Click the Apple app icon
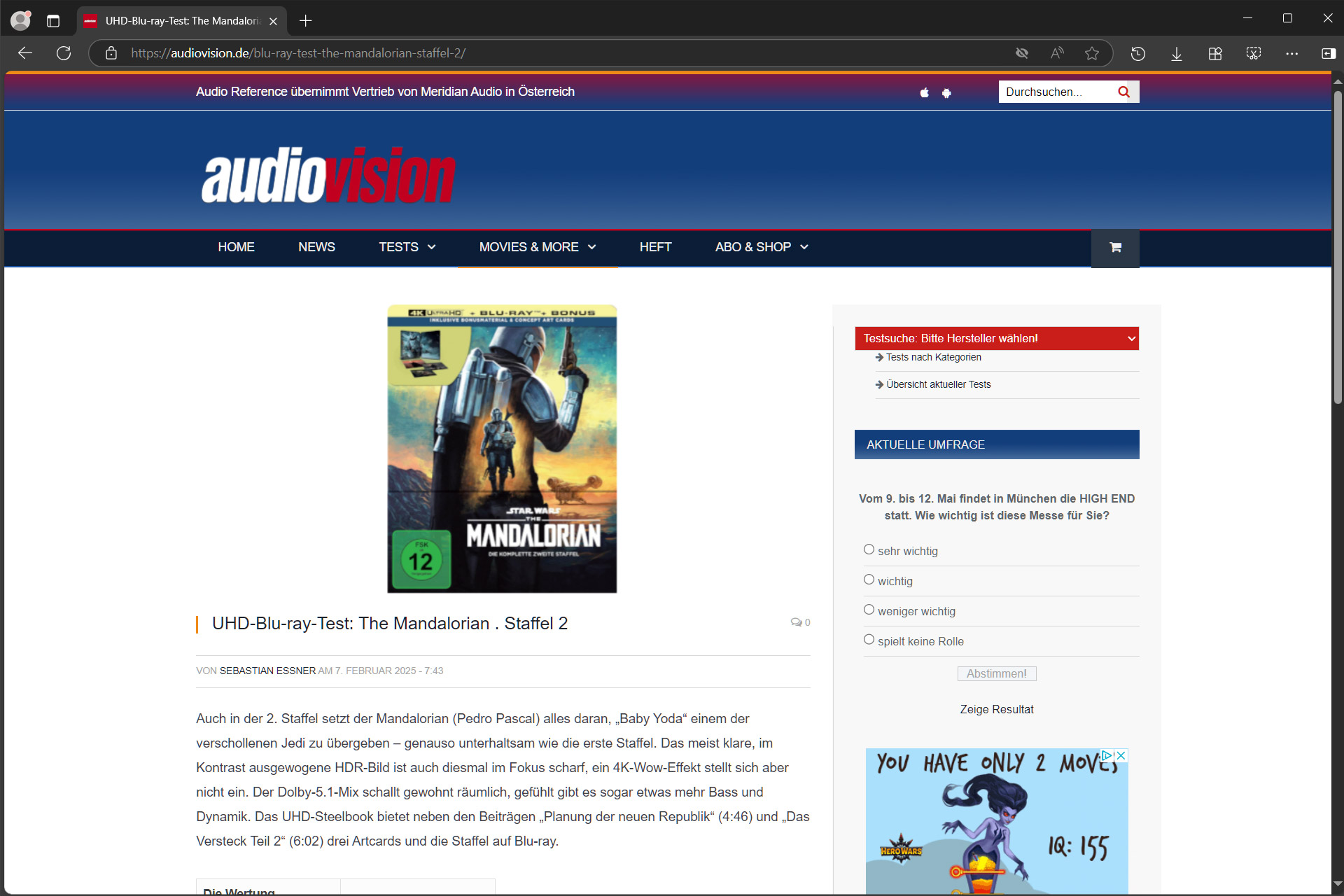Screen dimensions: 1344x896 pos(924,92)
